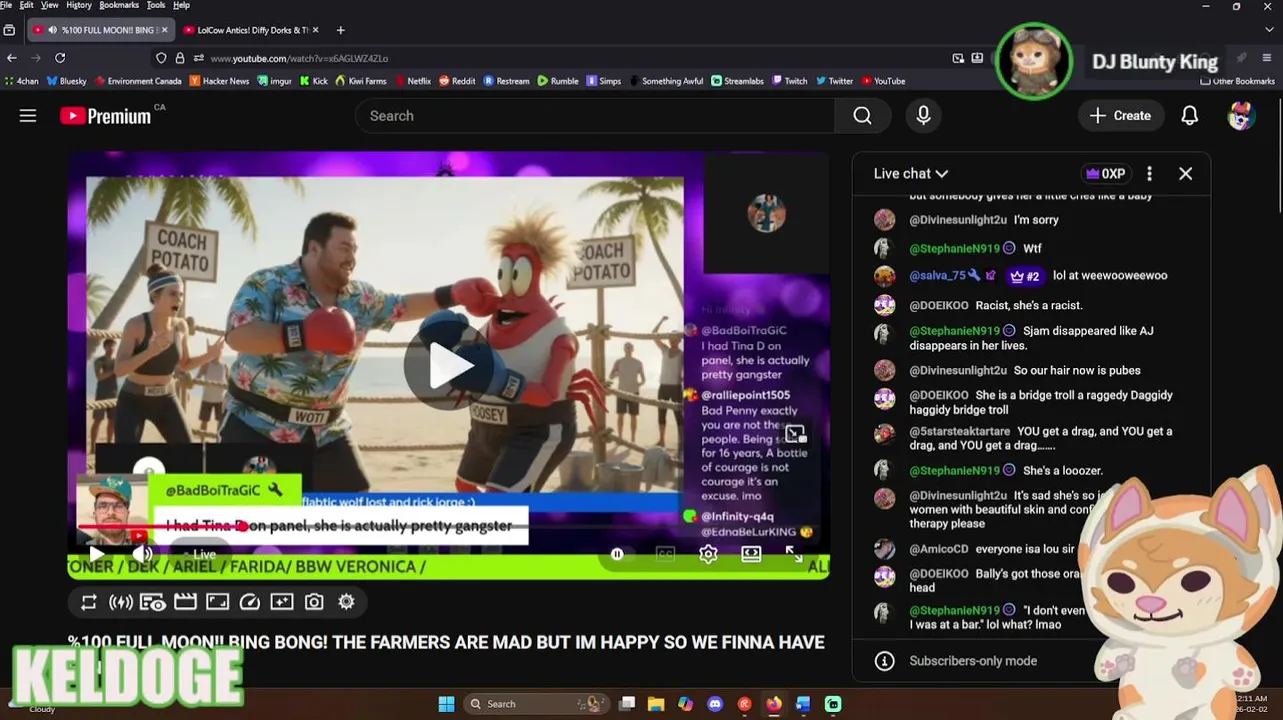Open the extension options cog below video

coord(346,602)
